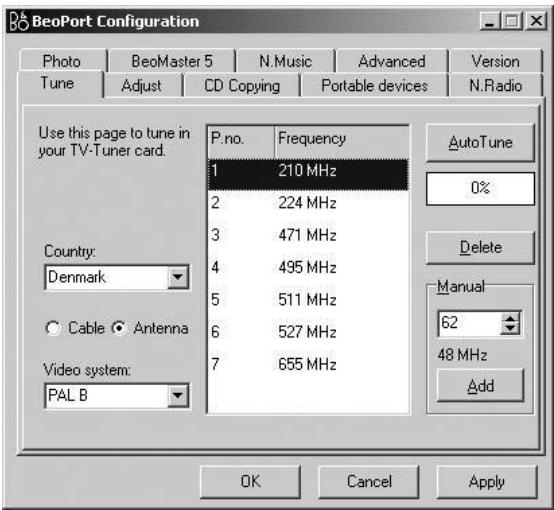Maximize the BeoPort Configuration window
The width and height of the screenshot is (554, 510).
point(513,21)
